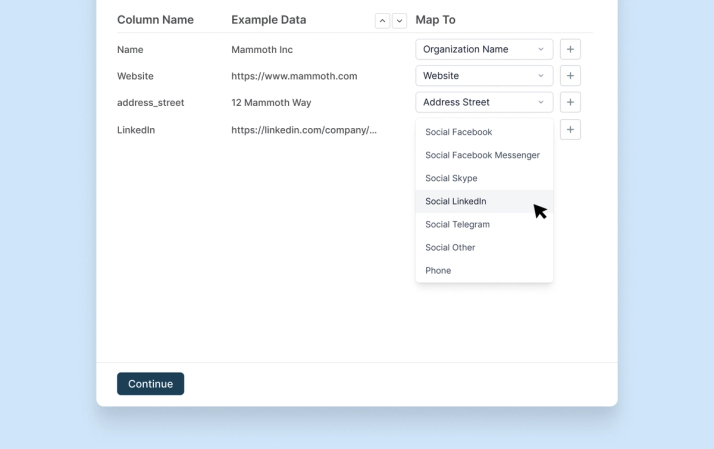Click the down arrow next to Example Data
The image size is (714, 449).
click(399, 20)
